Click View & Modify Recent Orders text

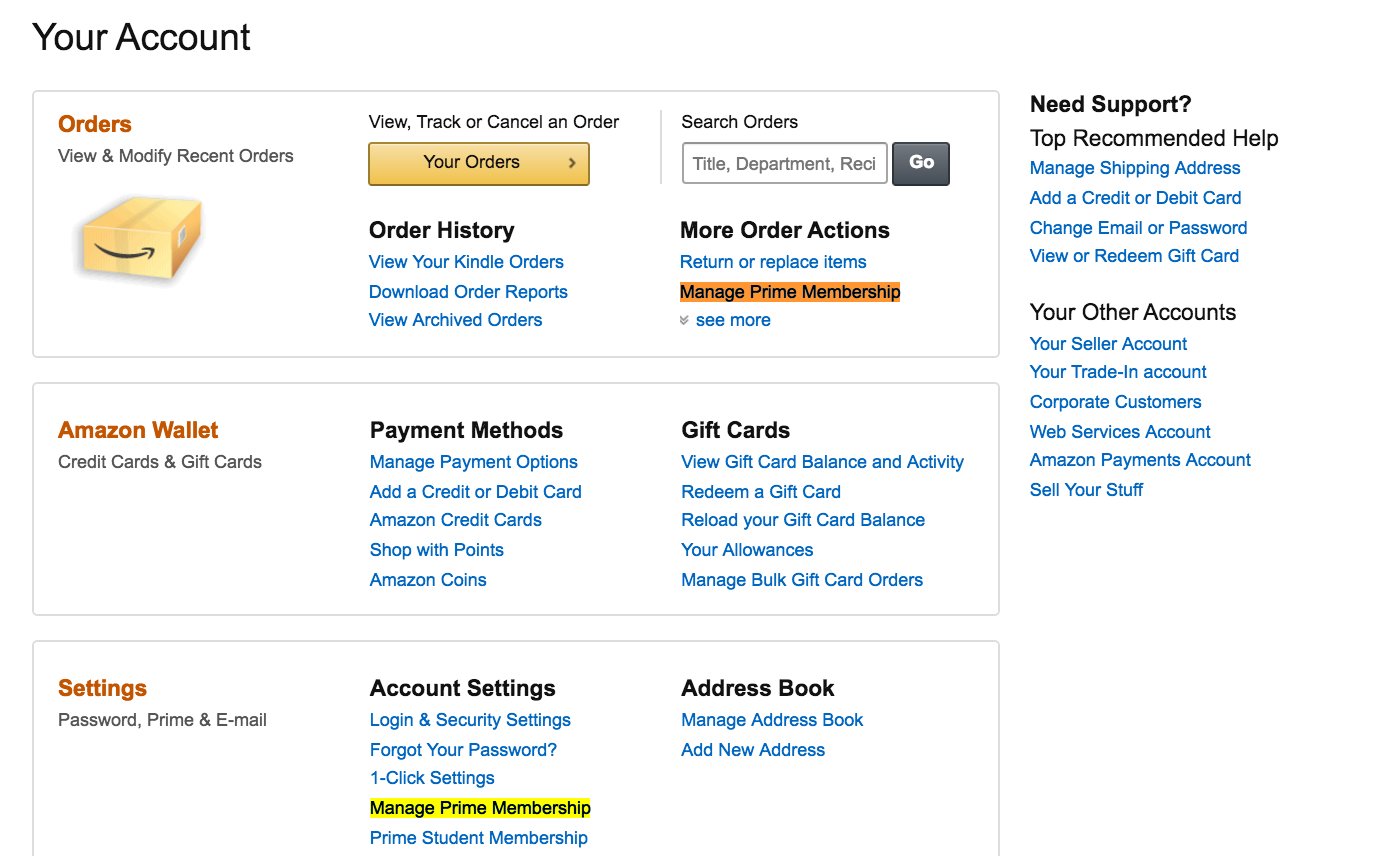pos(176,156)
